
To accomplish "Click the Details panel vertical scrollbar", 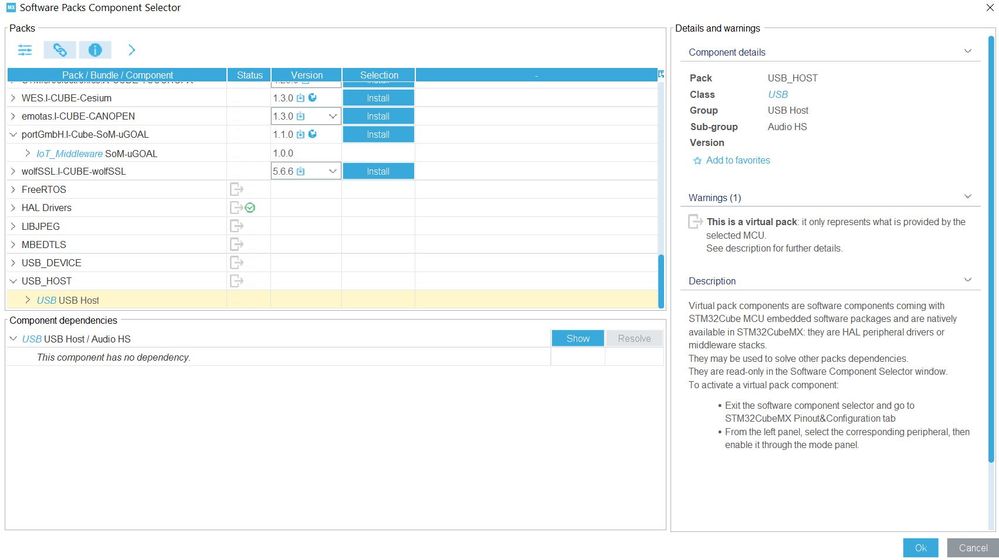I will tap(991, 248).
